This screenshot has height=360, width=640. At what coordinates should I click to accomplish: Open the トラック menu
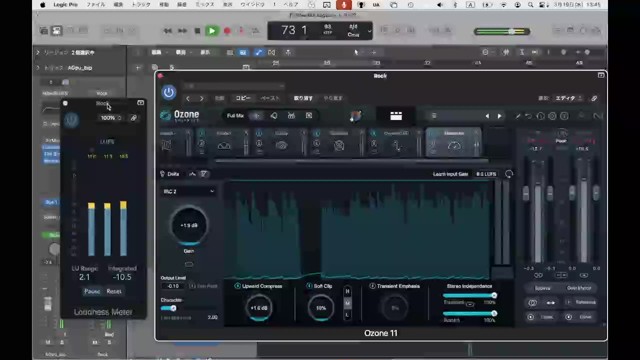coord(141,5)
